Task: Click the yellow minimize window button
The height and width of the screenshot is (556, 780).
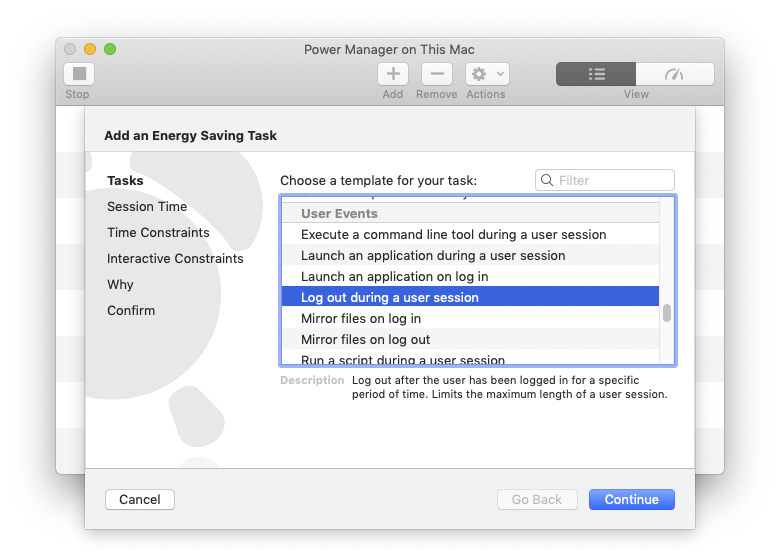Action: click(x=90, y=49)
